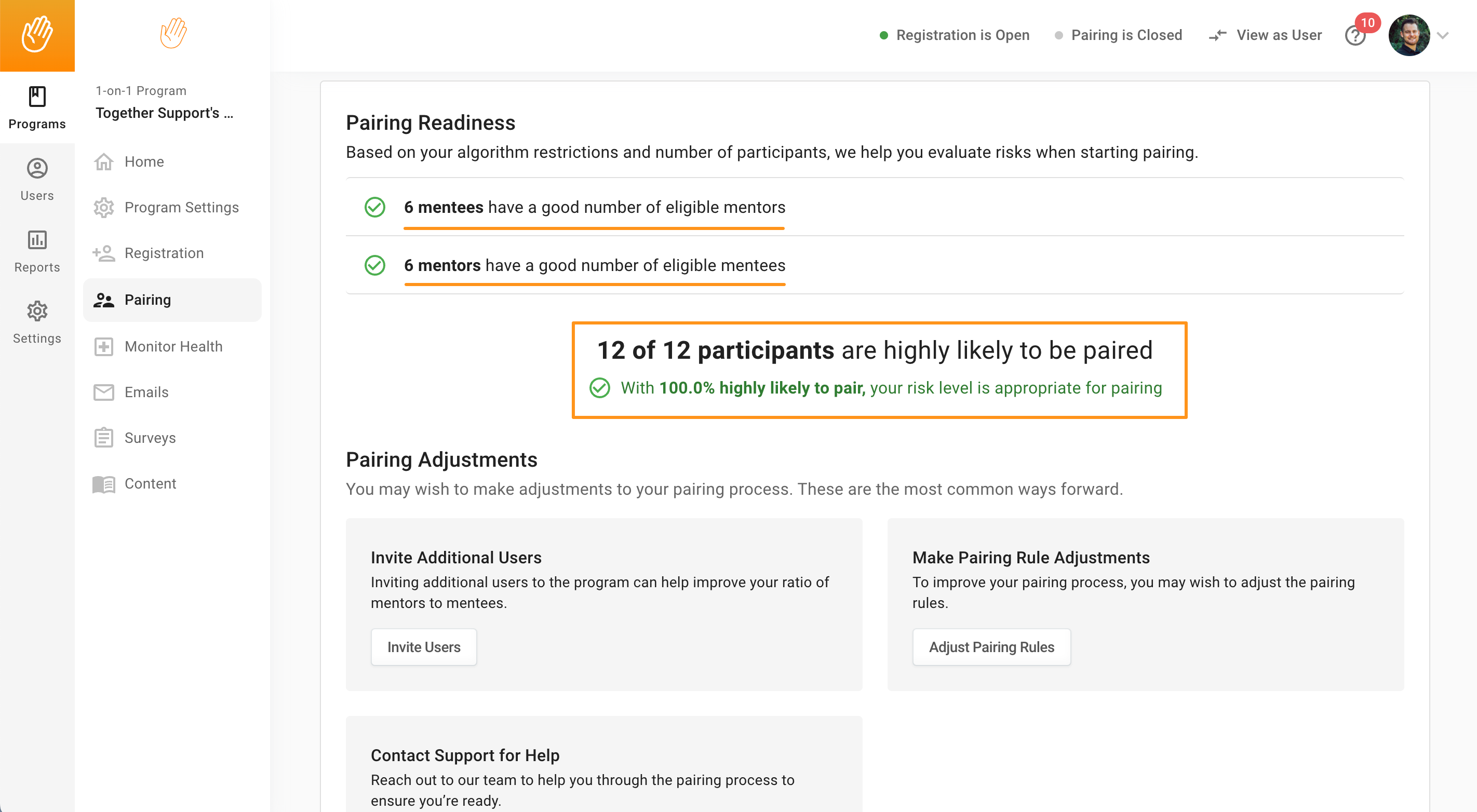The image size is (1477, 812).
Task: Click the Adjust Pairing Rules button
Action: point(991,647)
